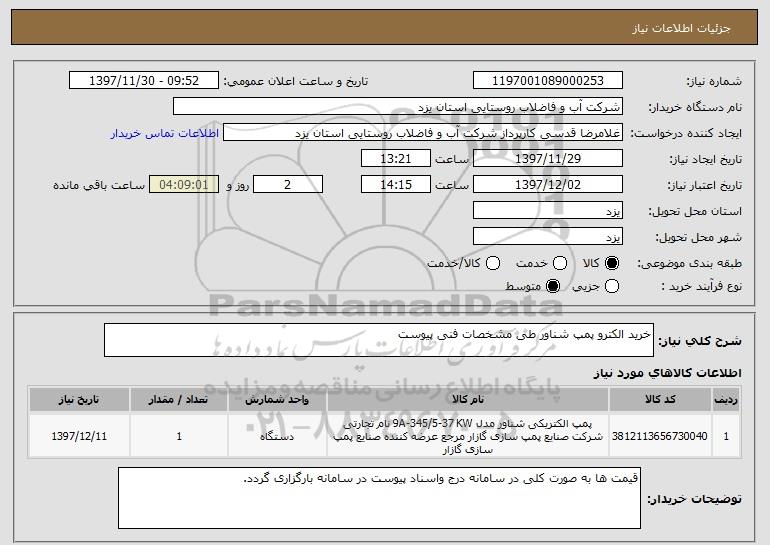Click the general need description text box
770x545 pixels.
click(379, 340)
